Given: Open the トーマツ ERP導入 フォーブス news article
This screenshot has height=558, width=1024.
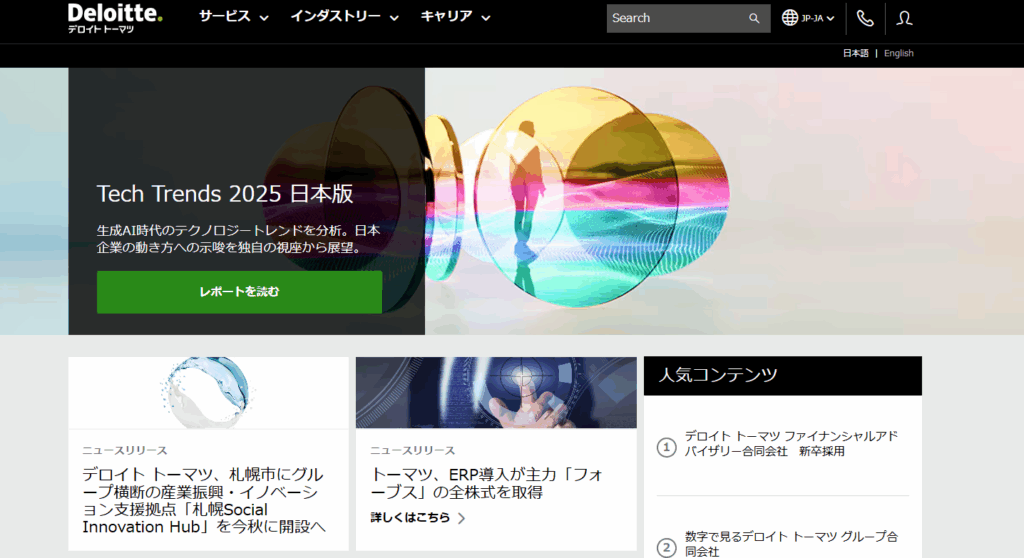Looking at the screenshot, I should (x=487, y=483).
